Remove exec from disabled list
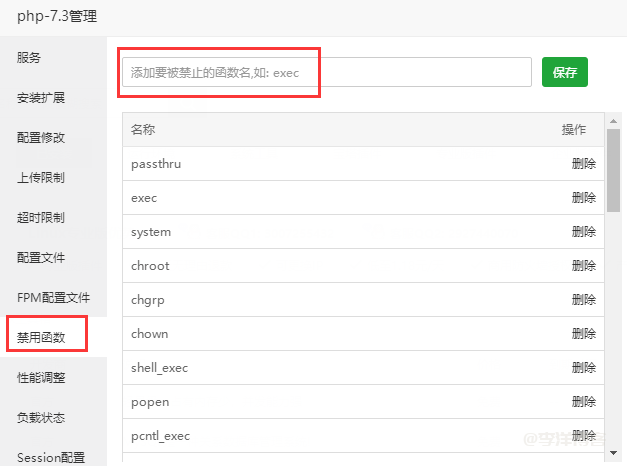 click(584, 198)
